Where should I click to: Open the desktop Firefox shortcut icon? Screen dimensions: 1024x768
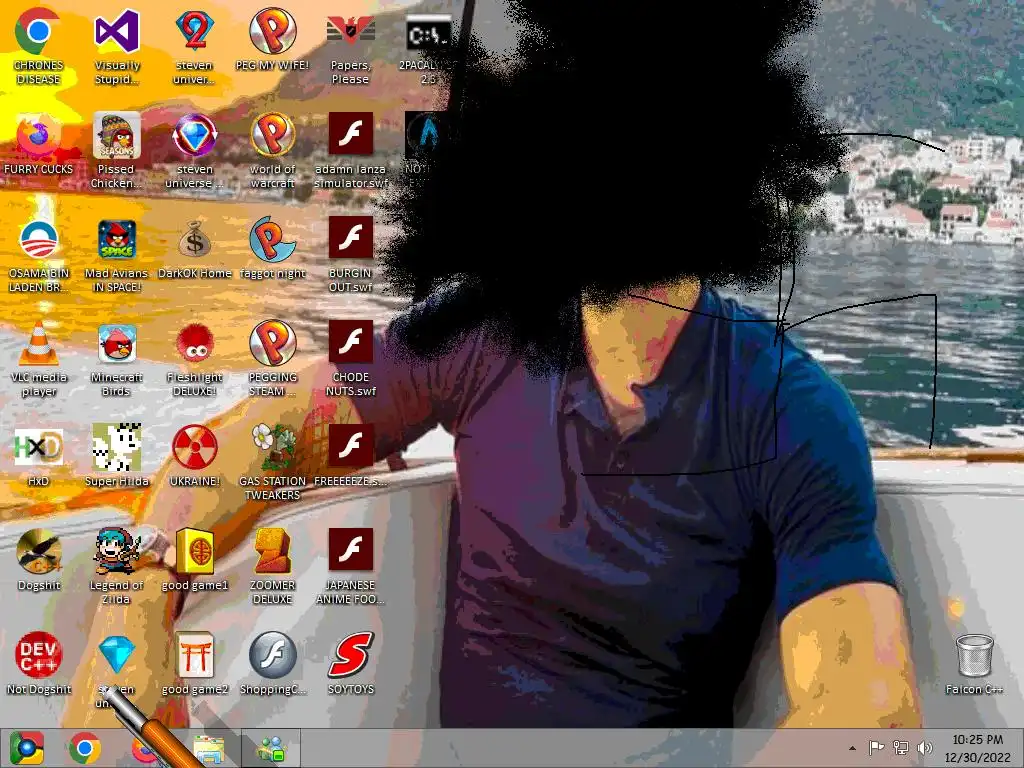pyautogui.click(x=38, y=135)
